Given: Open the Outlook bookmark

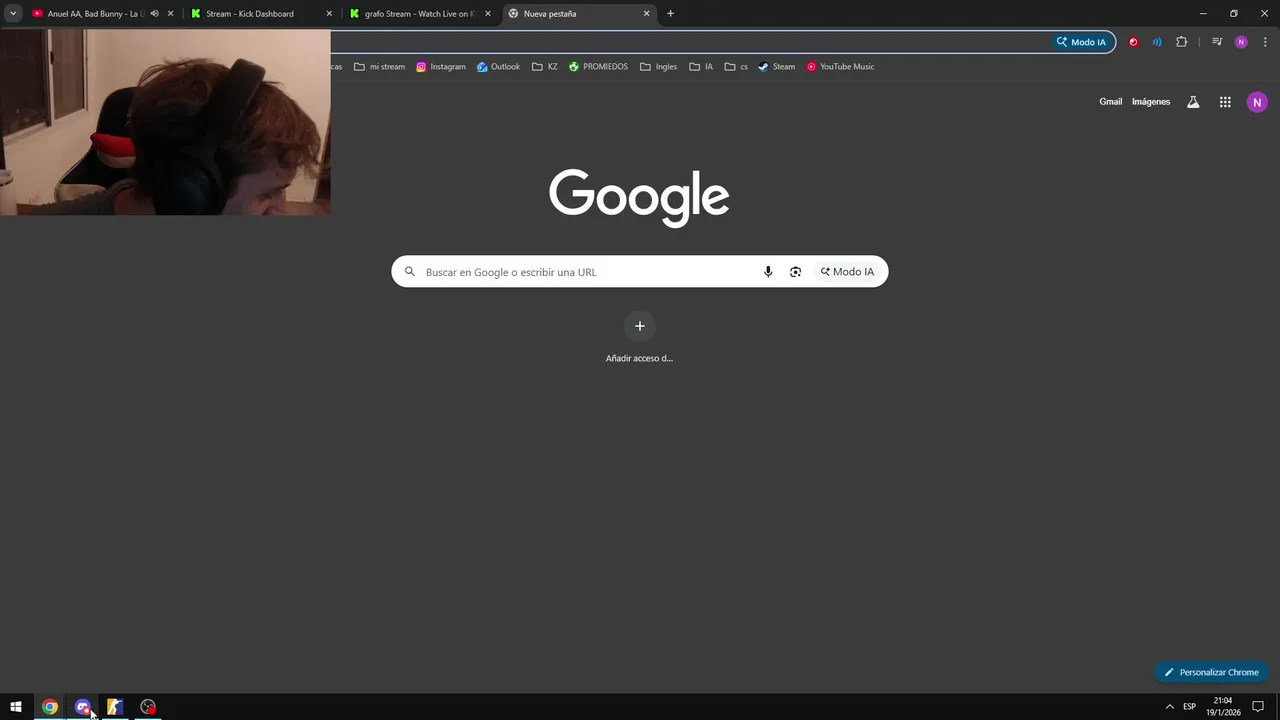Looking at the screenshot, I should (498, 67).
